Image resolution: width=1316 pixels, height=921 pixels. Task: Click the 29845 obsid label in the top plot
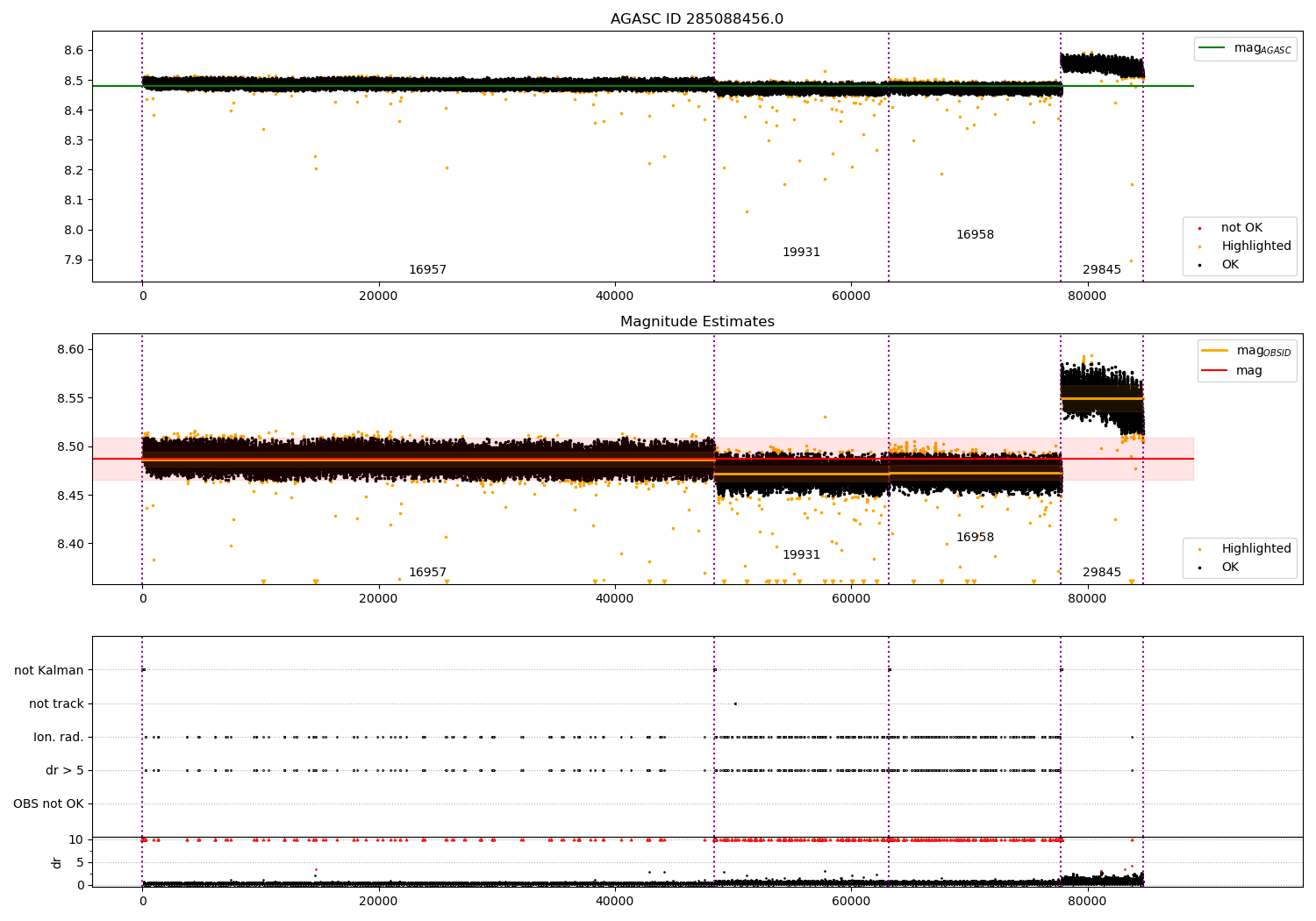pyautogui.click(x=1101, y=270)
